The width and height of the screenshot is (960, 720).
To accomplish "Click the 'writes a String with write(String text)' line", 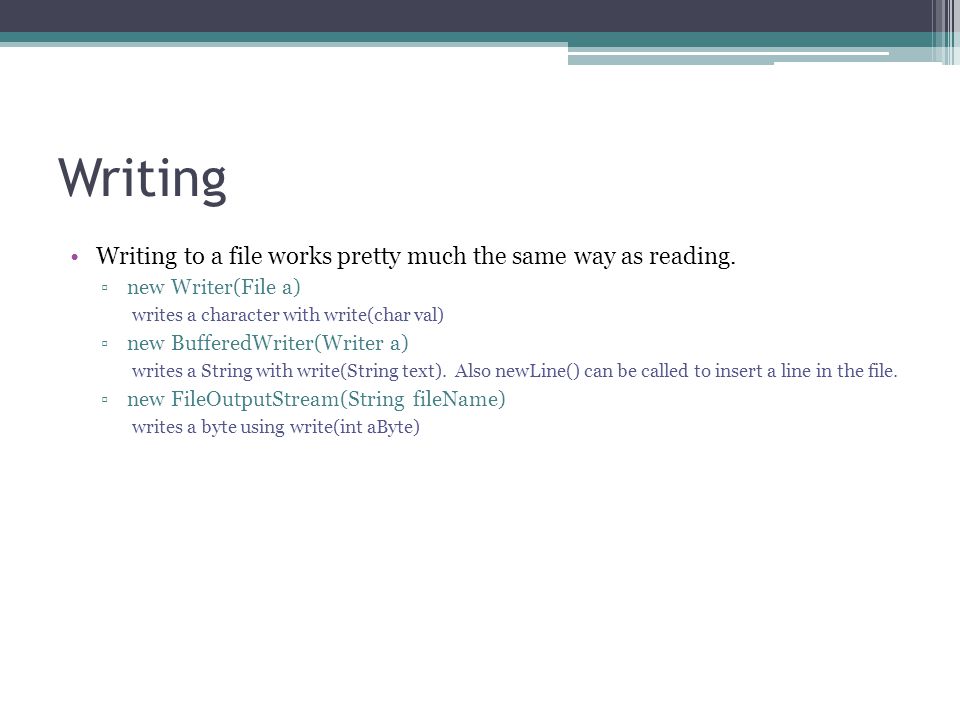I will 514,371.
